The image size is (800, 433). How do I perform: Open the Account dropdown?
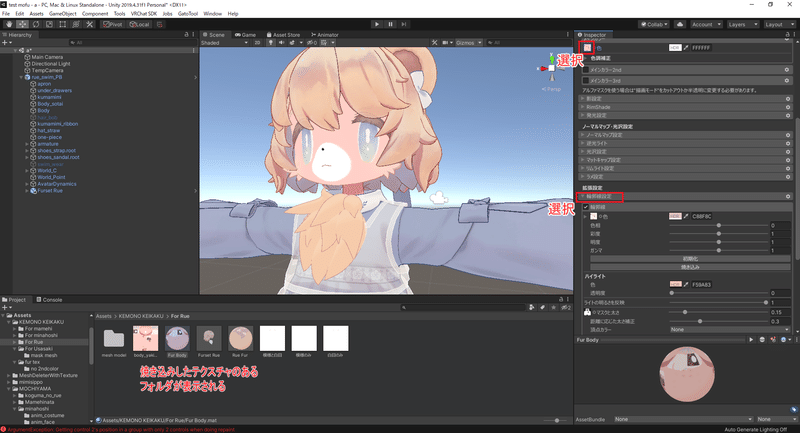pyautogui.click(x=706, y=24)
